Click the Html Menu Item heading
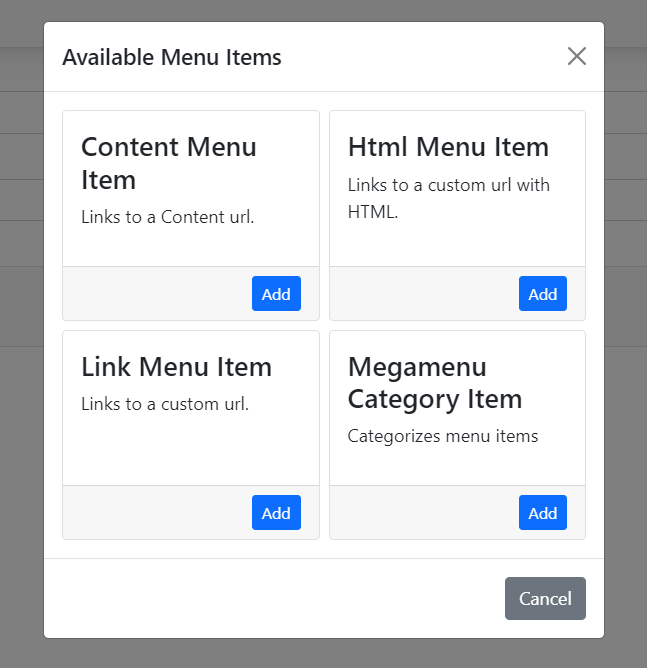This screenshot has width=647, height=668. point(448,147)
